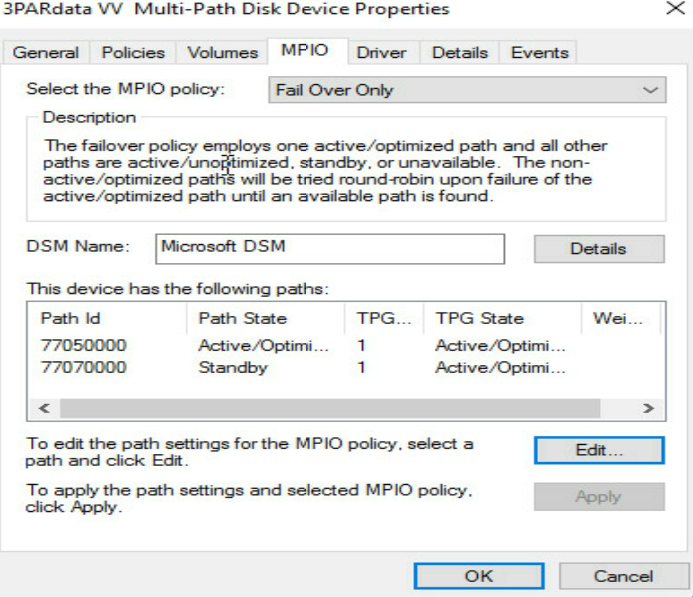The width and height of the screenshot is (693, 597).
Task: Click the left scroll arrow of paths list
Action: [x=44, y=408]
